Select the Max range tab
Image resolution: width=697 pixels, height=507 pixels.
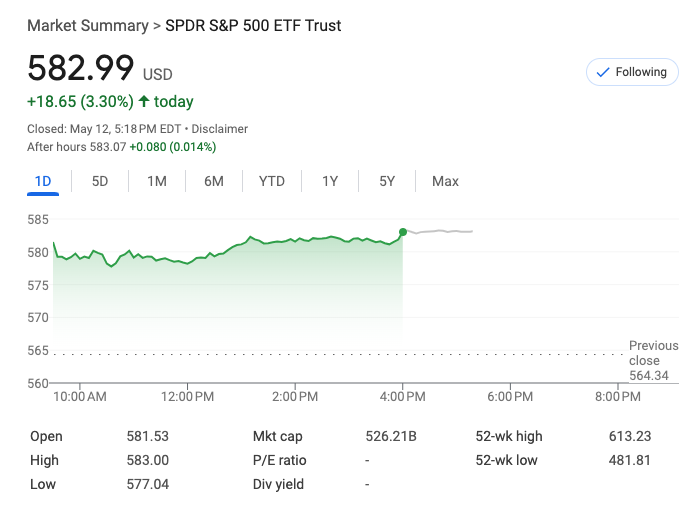[x=445, y=181]
